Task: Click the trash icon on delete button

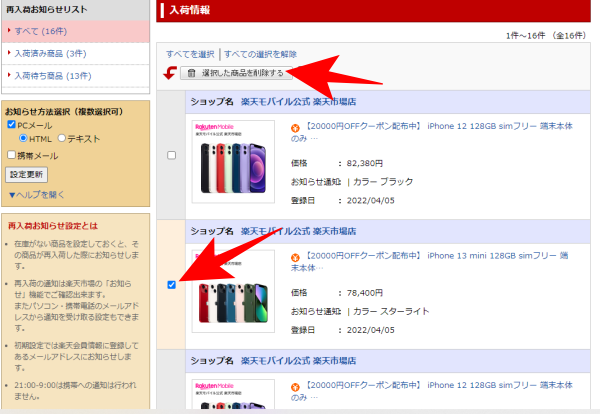Action: pos(192,73)
